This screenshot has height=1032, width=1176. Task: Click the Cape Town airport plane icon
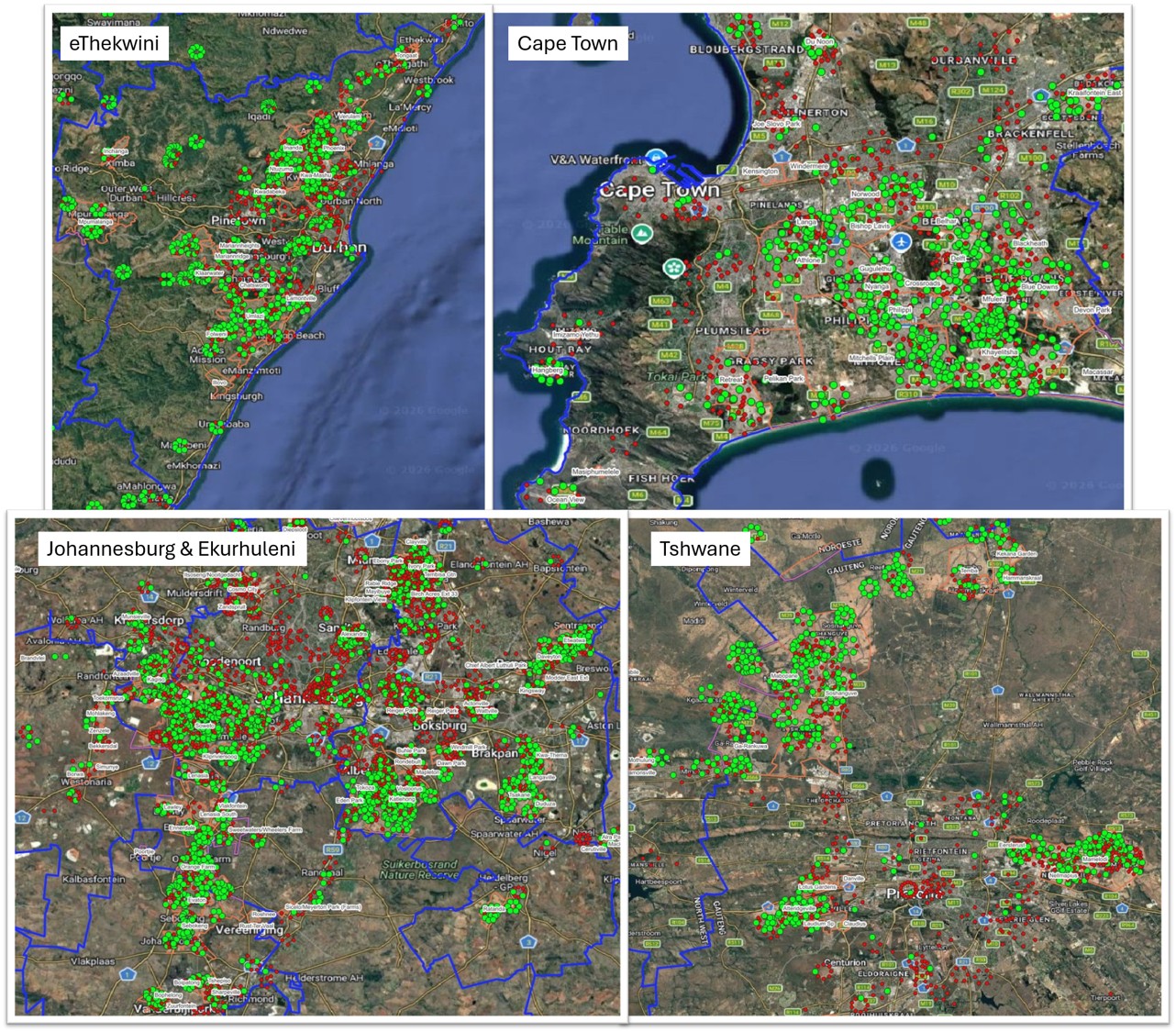(903, 241)
